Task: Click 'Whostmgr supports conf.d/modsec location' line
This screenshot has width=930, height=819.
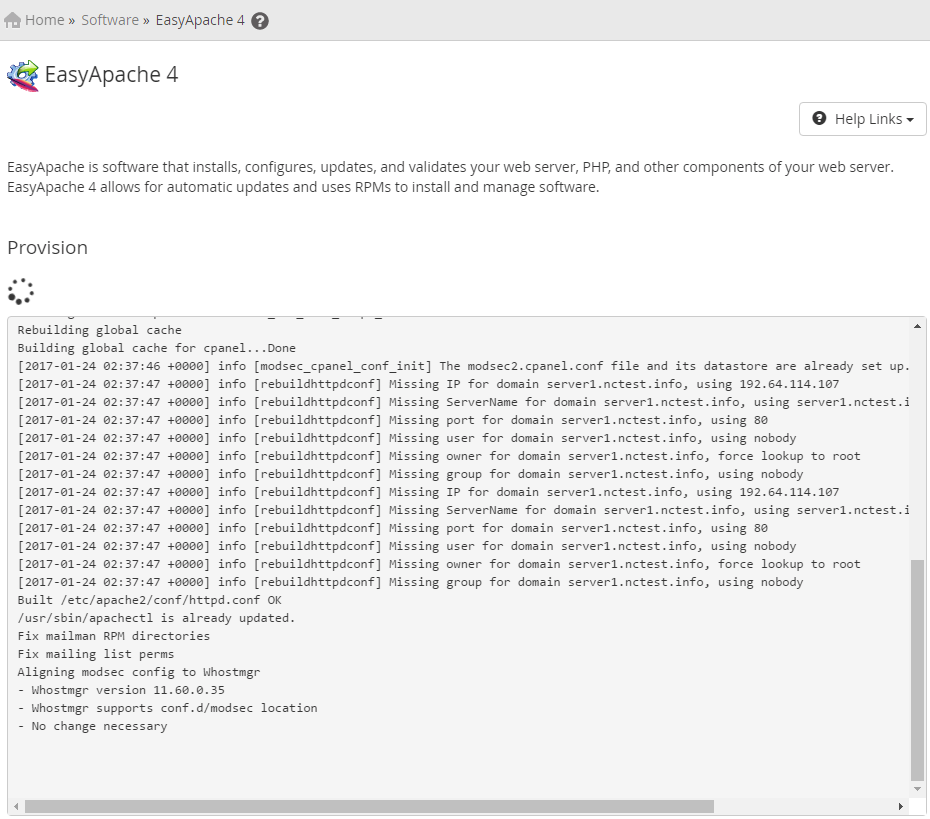Action: click(167, 708)
